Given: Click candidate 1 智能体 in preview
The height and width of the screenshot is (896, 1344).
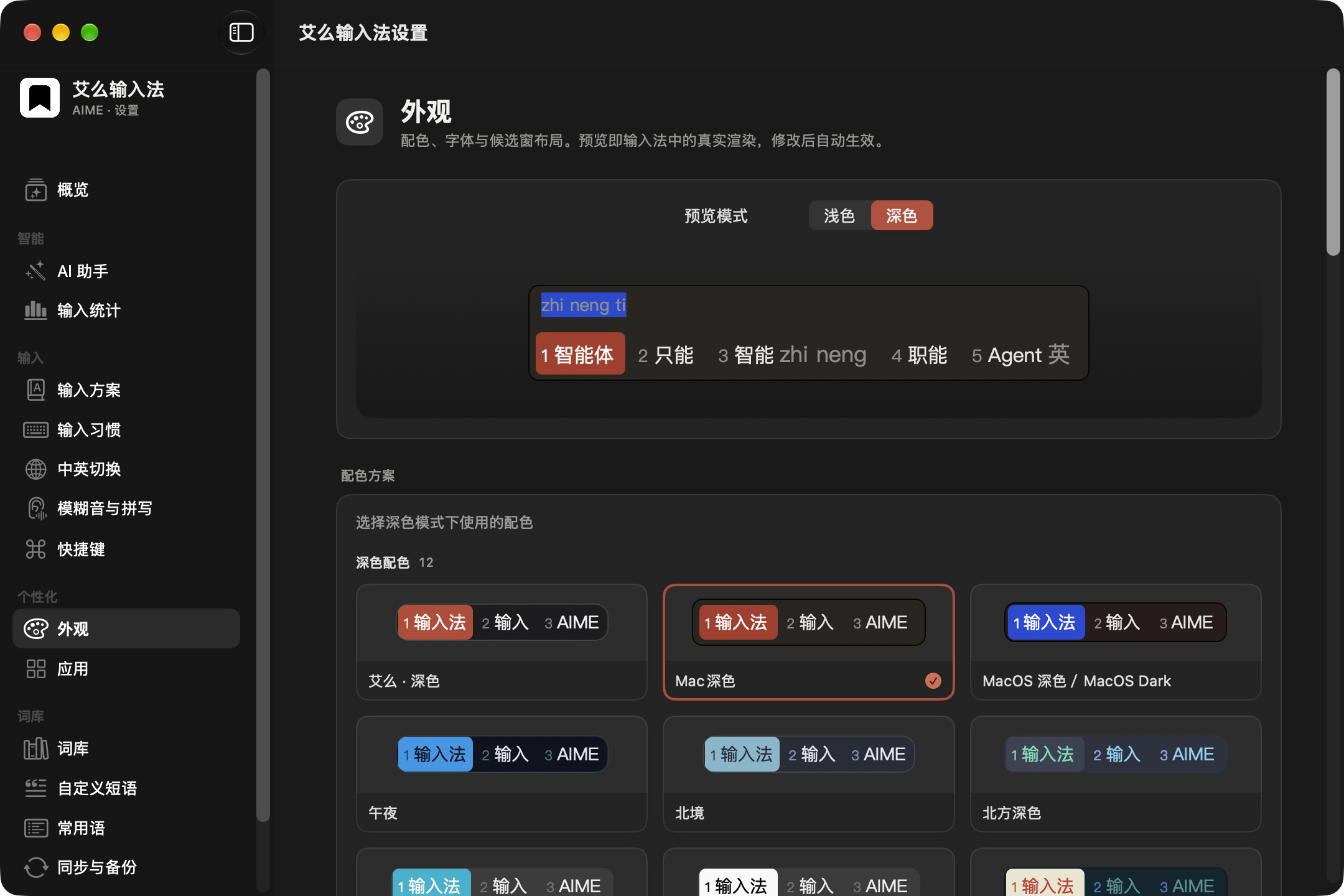Looking at the screenshot, I should click(x=580, y=355).
